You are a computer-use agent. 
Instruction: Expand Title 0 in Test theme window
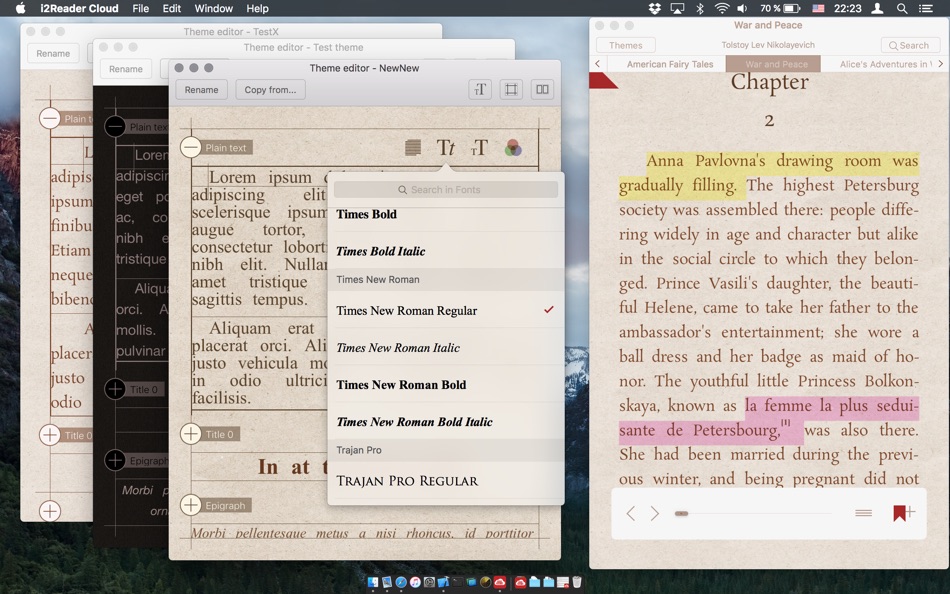[115, 389]
